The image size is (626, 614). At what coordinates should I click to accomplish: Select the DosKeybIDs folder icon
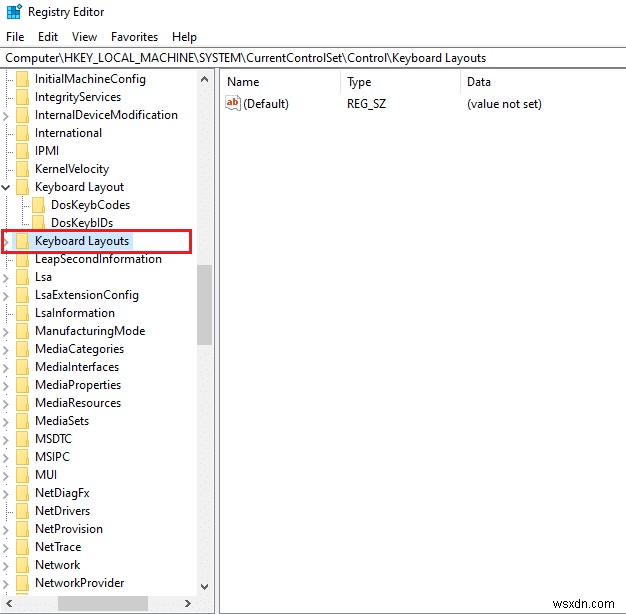click(38, 222)
